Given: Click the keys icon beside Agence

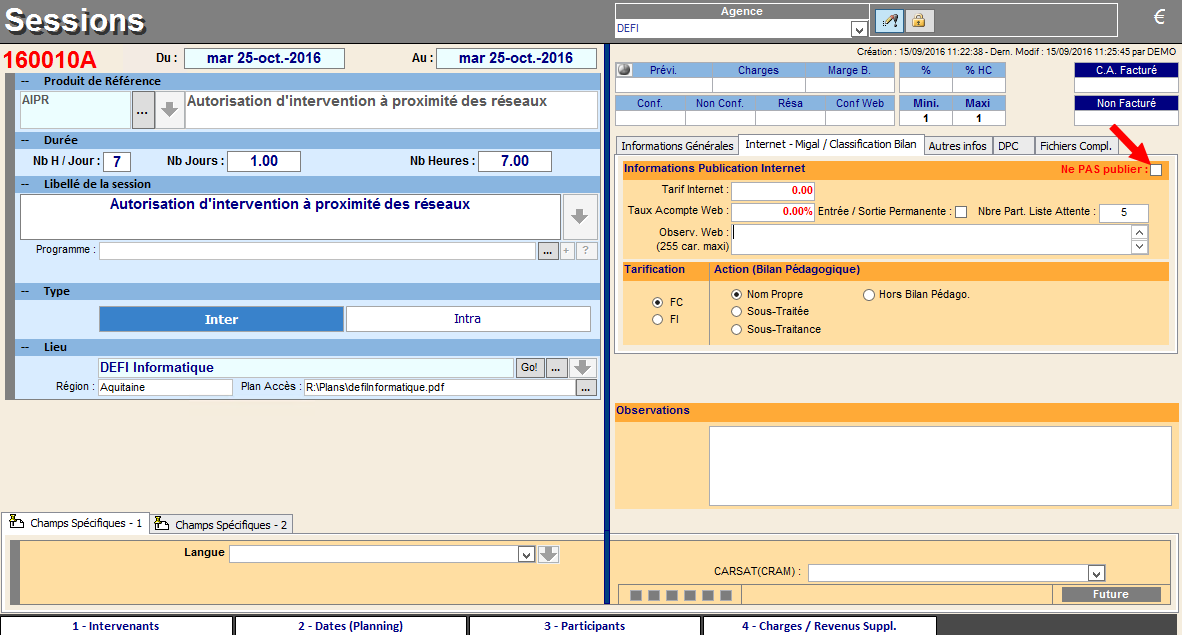Looking at the screenshot, I should 888,20.
